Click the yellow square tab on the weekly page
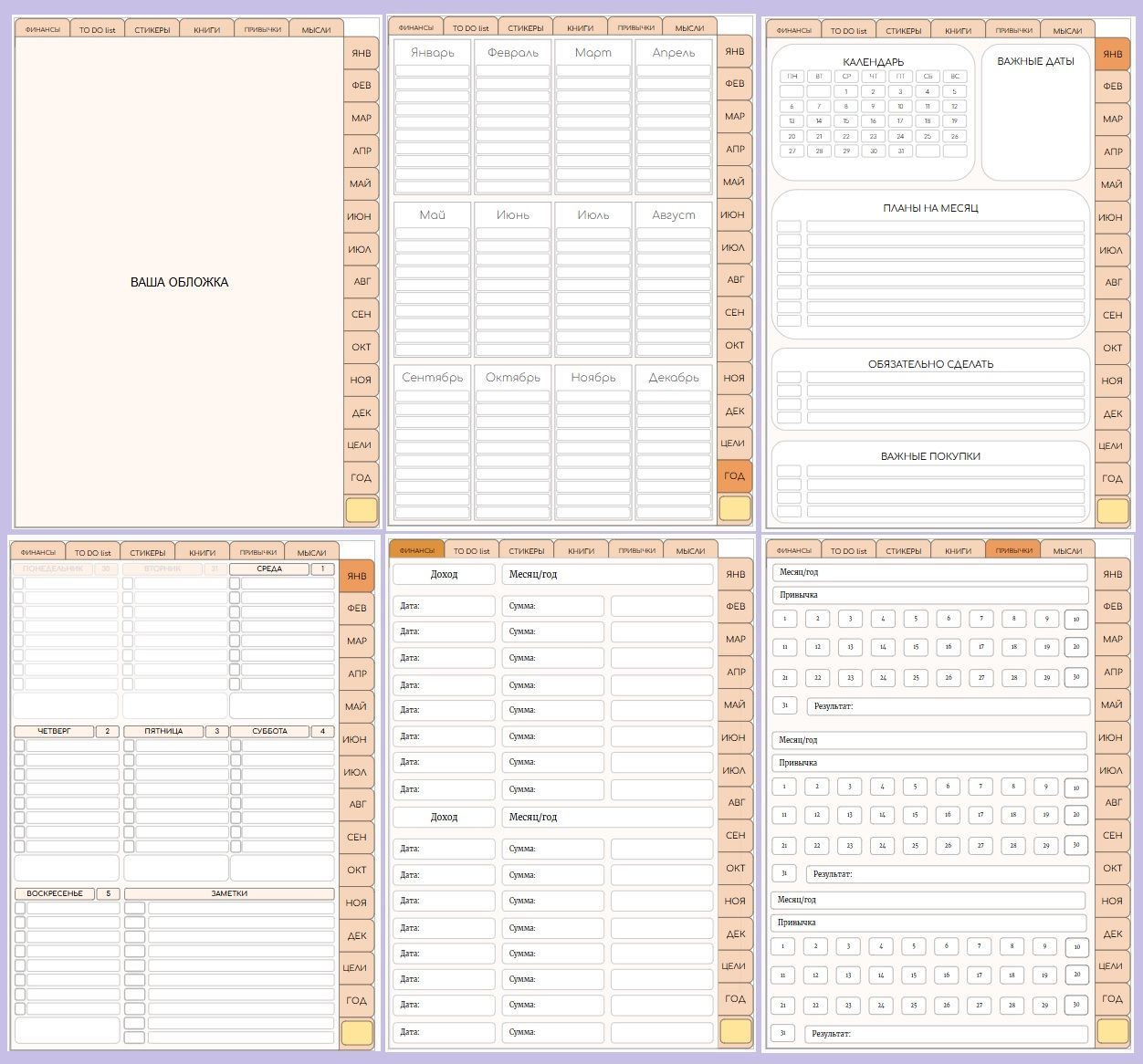Image resolution: width=1143 pixels, height=1064 pixels. pyautogui.click(x=357, y=1033)
